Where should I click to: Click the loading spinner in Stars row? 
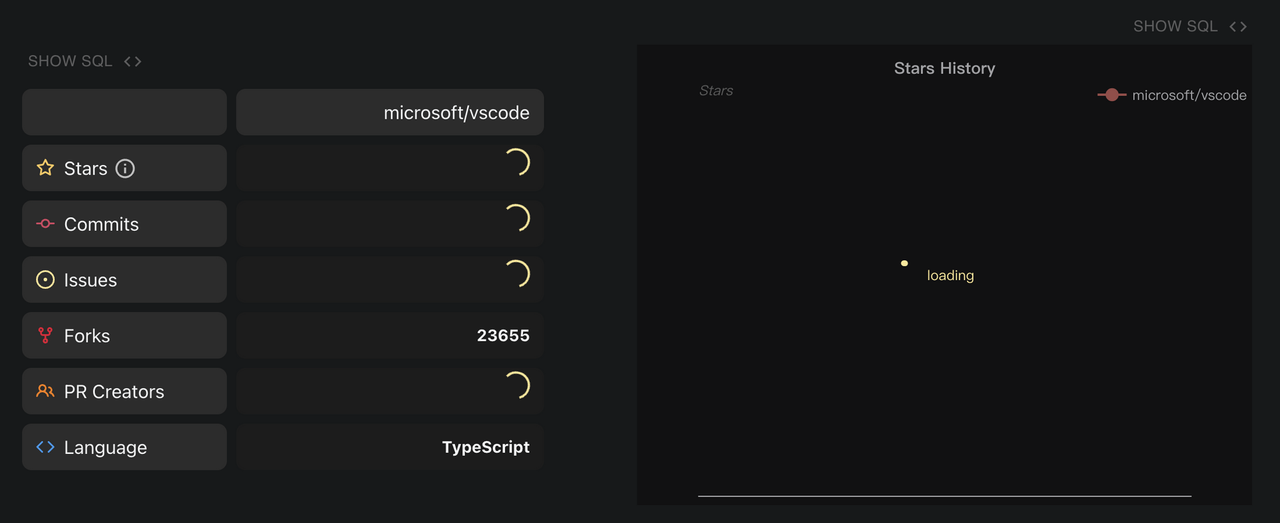click(x=516, y=163)
